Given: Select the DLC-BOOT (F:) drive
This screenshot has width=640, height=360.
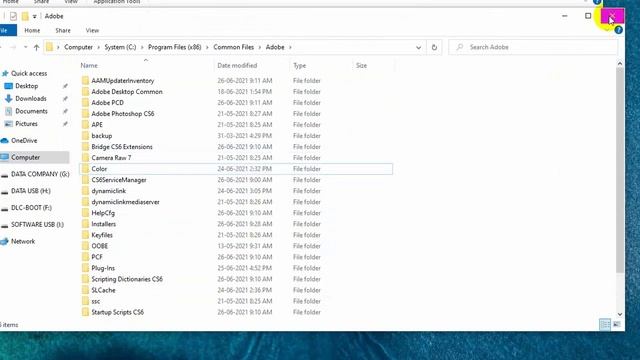Looking at the screenshot, I should tap(31, 208).
